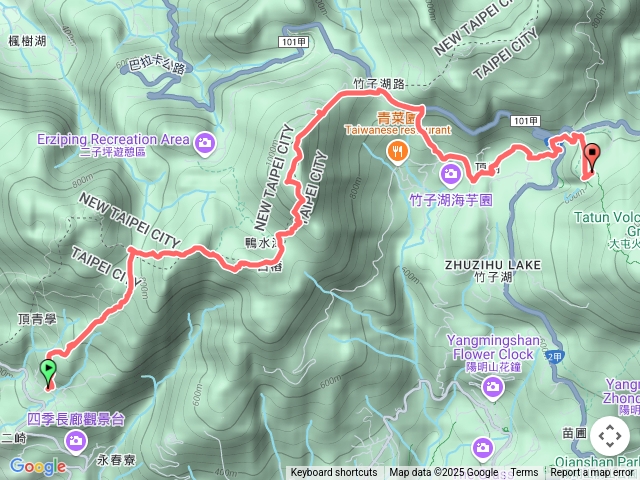Image resolution: width=640 pixels, height=480 pixels.
Task: Click the Google logo
Action: pos(38,467)
